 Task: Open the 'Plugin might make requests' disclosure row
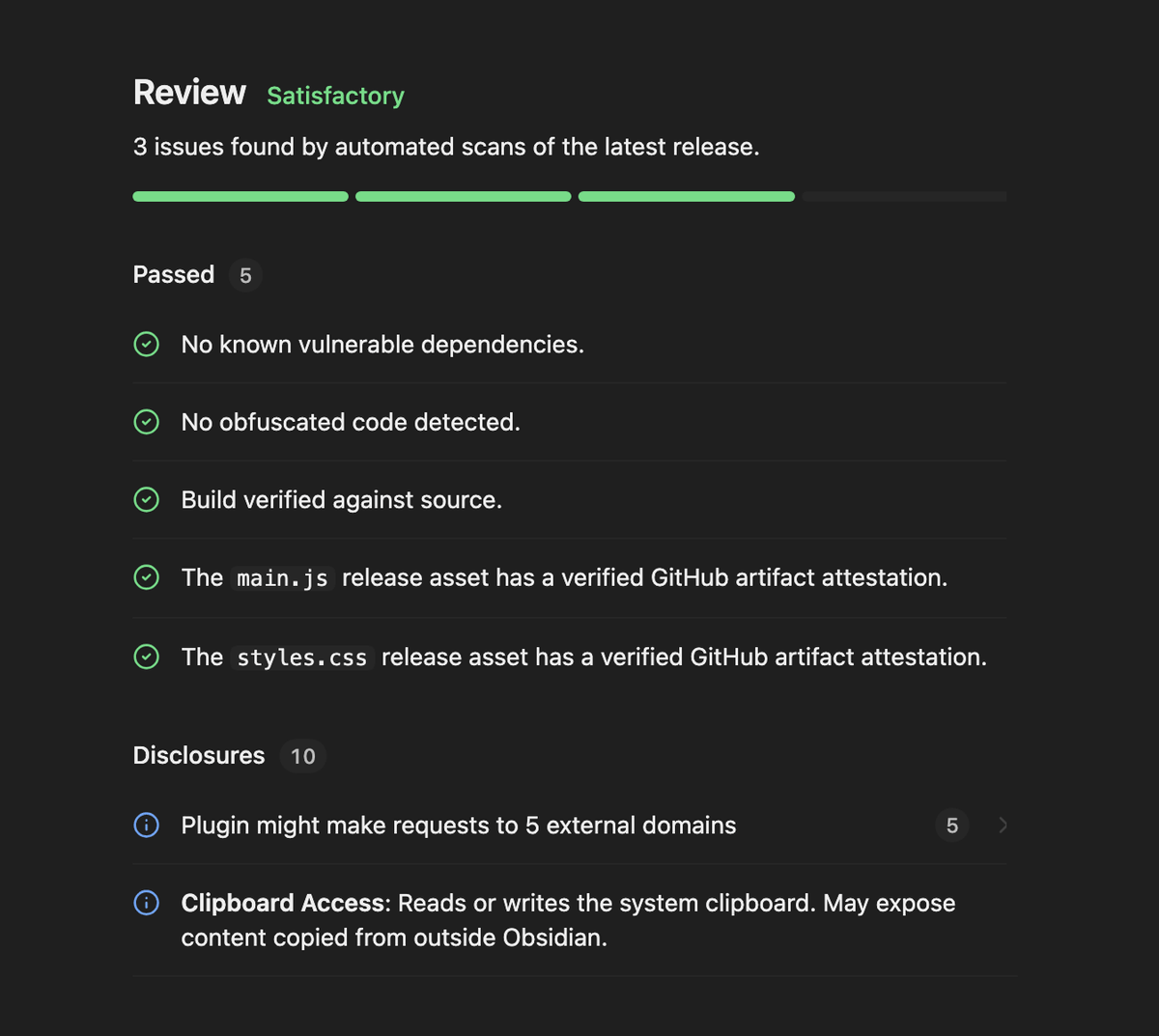pos(570,825)
